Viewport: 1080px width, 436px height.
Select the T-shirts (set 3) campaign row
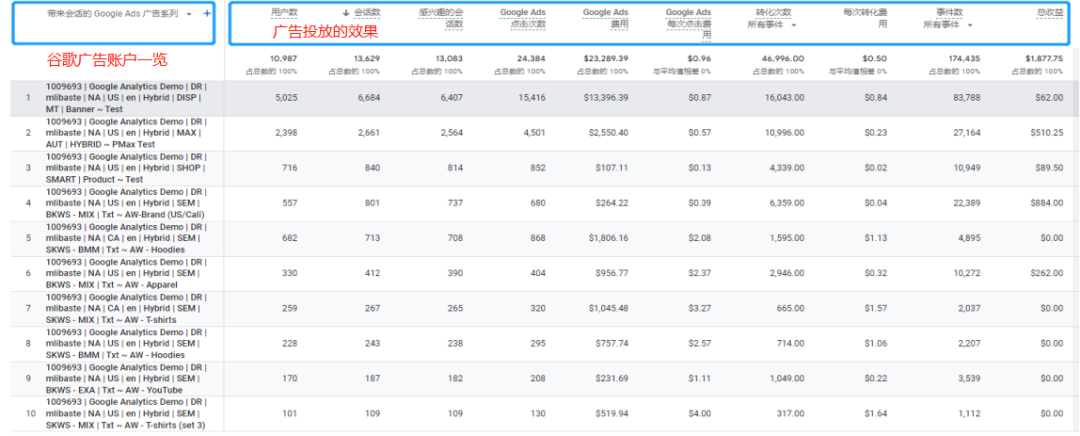(125, 414)
